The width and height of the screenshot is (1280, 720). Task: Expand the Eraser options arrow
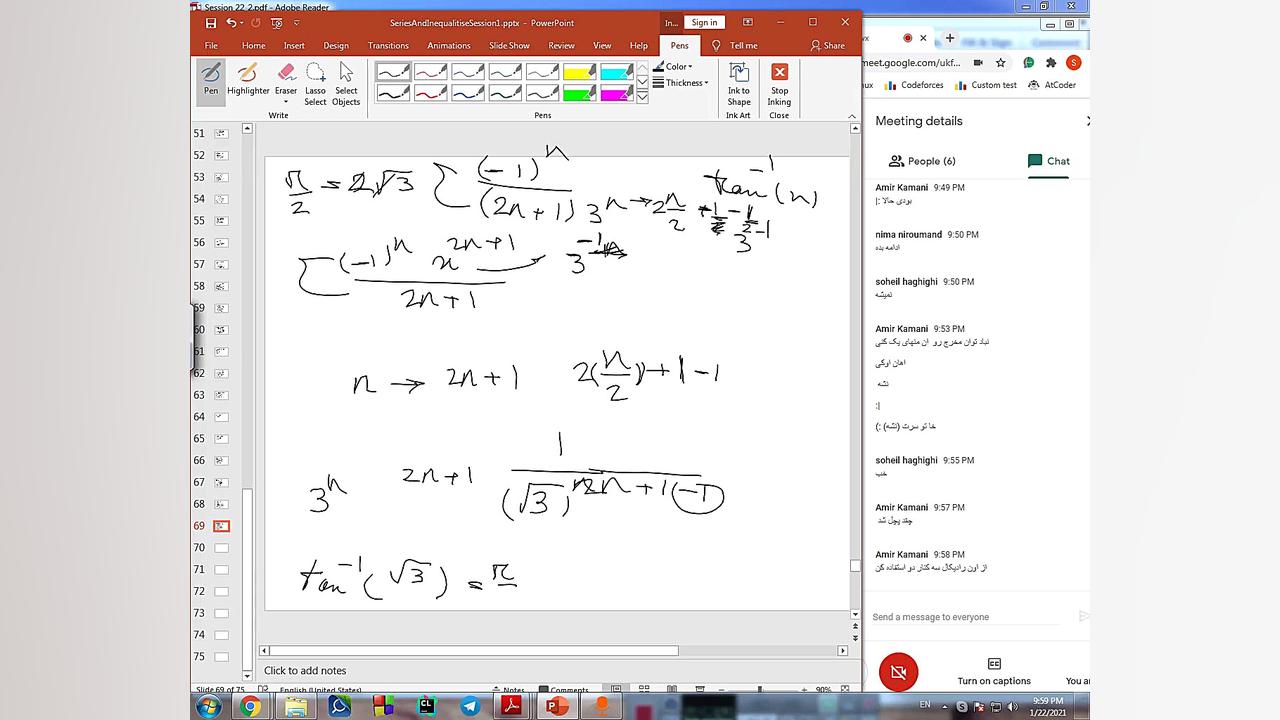pos(286,101)
